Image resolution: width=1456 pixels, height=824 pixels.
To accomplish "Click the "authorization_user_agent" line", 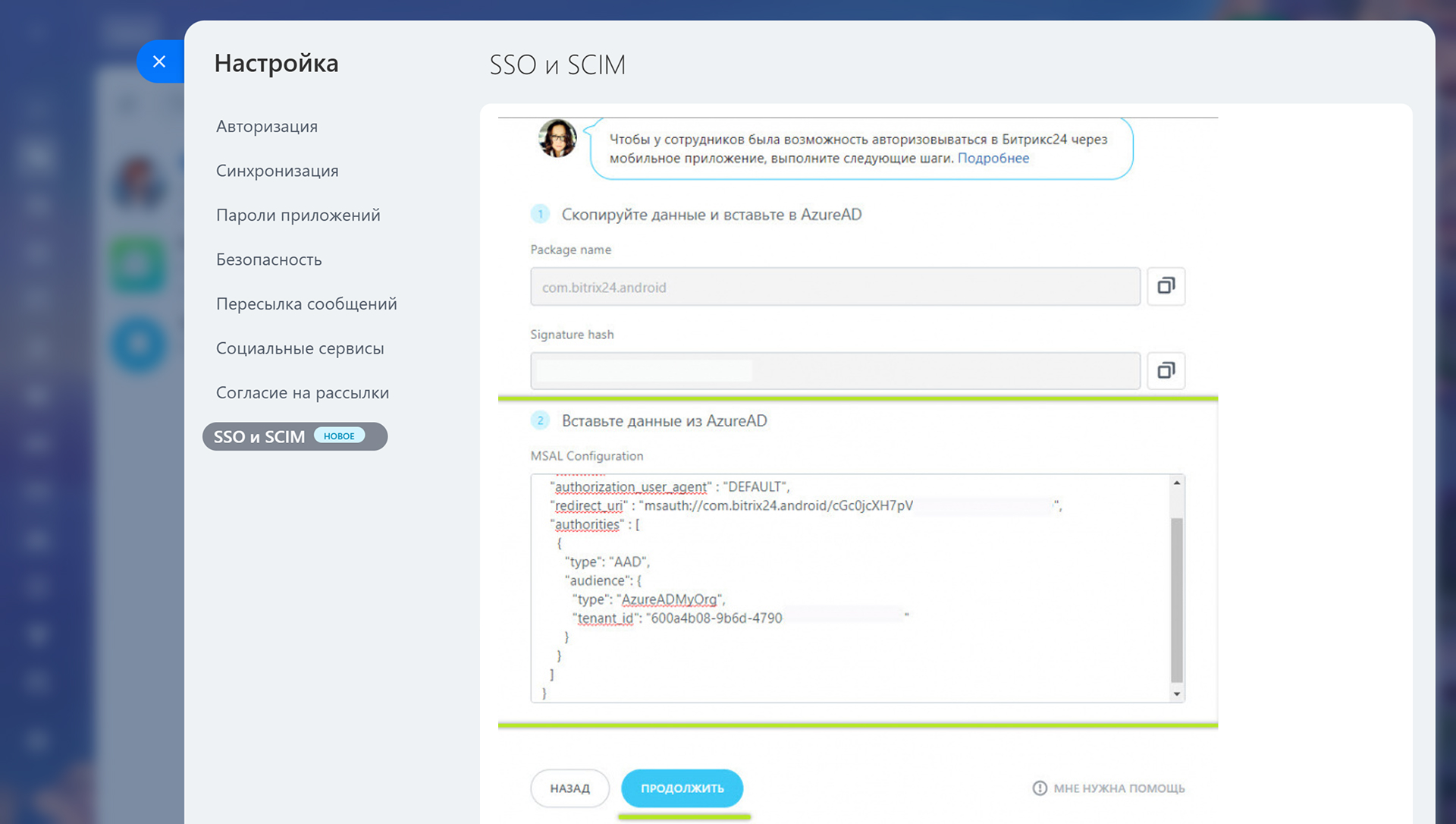I will (x=669, y=487).
